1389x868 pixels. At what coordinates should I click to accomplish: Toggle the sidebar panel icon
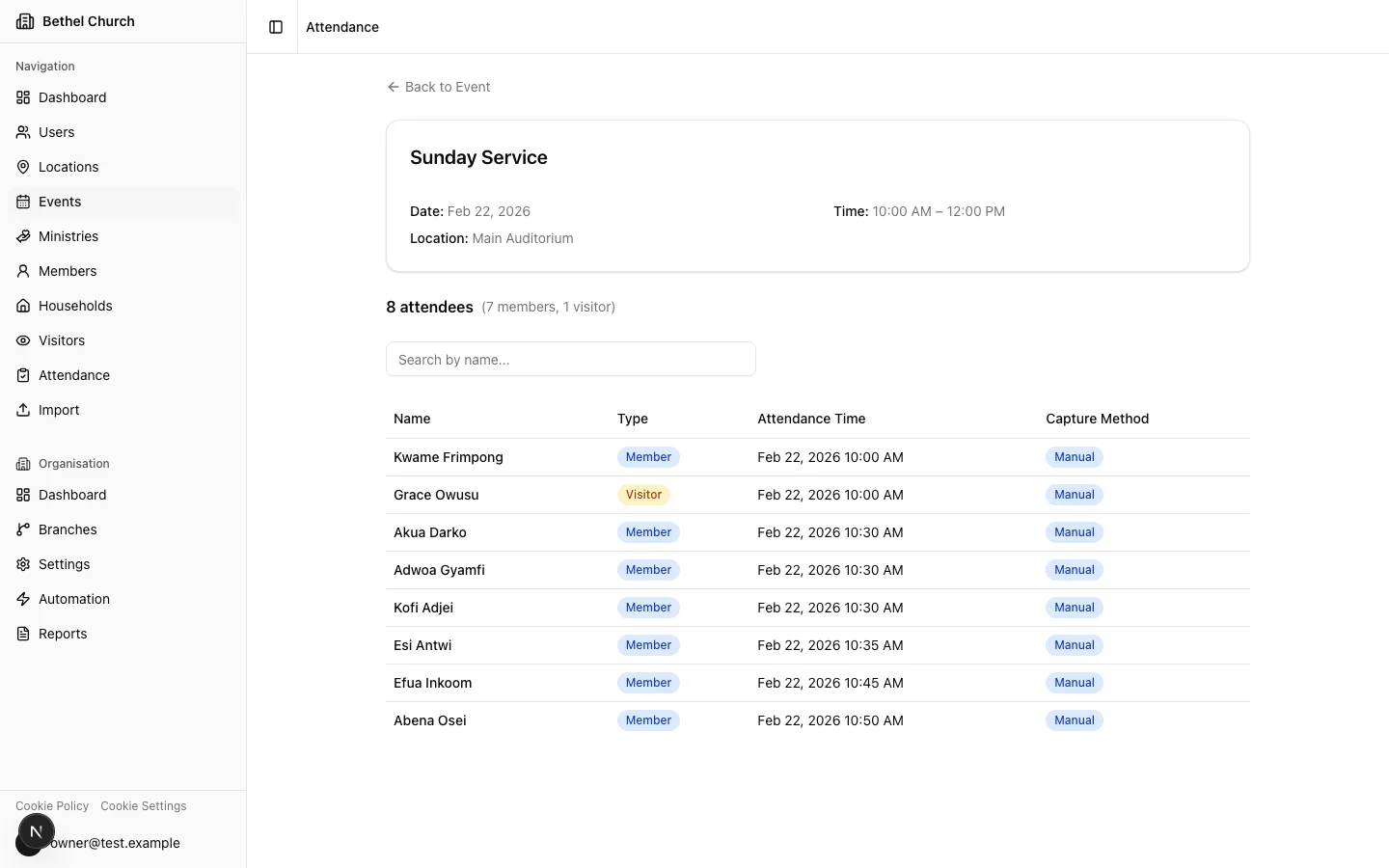276,27
